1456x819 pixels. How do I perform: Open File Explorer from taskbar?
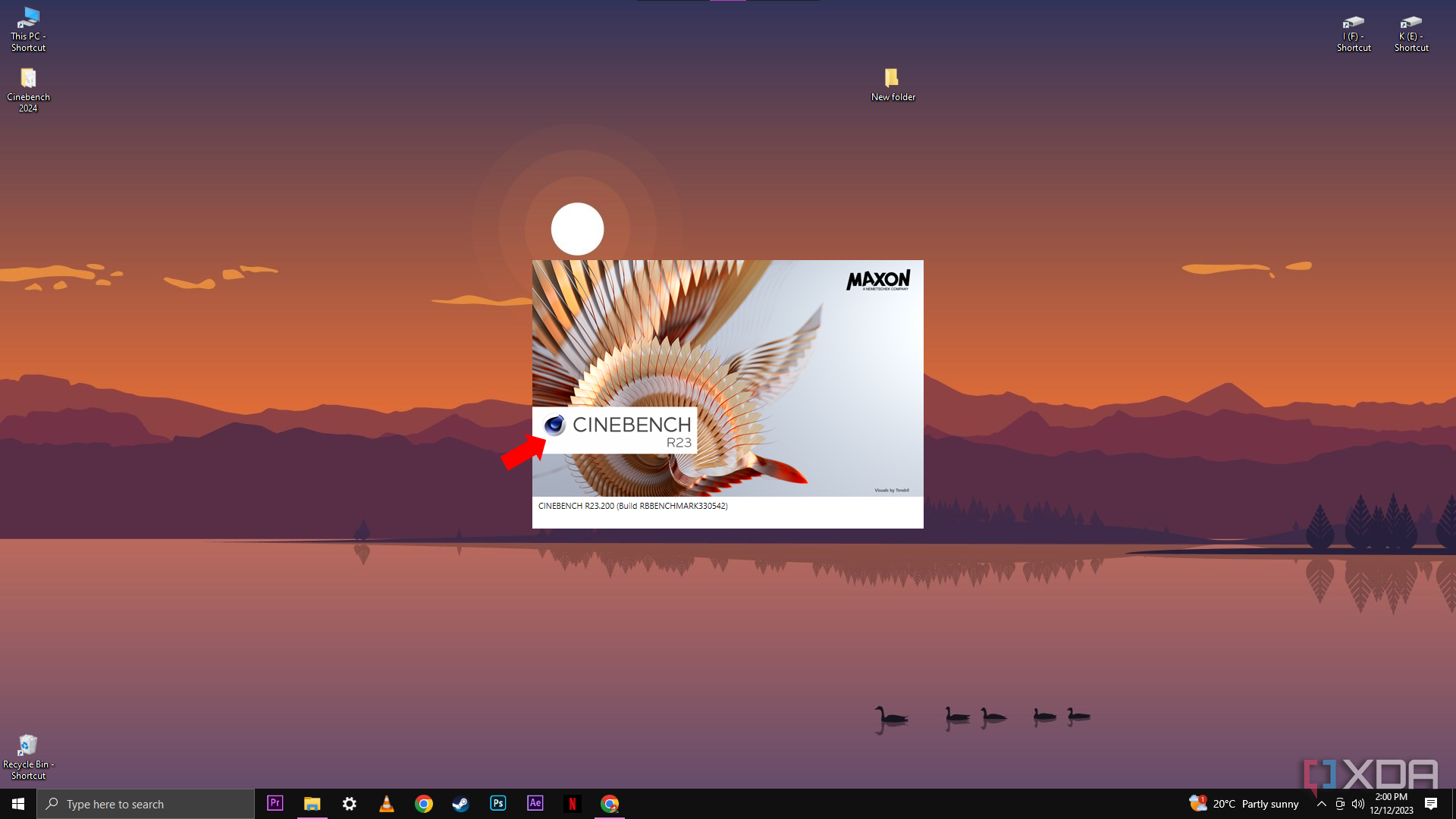[x=311, y=803]
